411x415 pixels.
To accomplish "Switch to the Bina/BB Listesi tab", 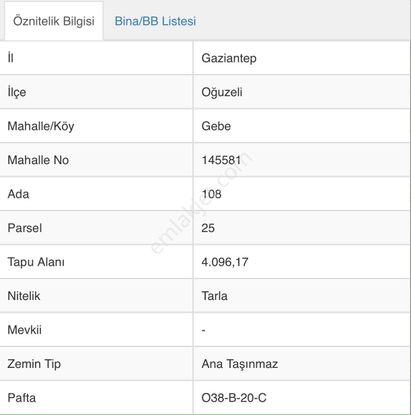I will click(x=155, y=21).
